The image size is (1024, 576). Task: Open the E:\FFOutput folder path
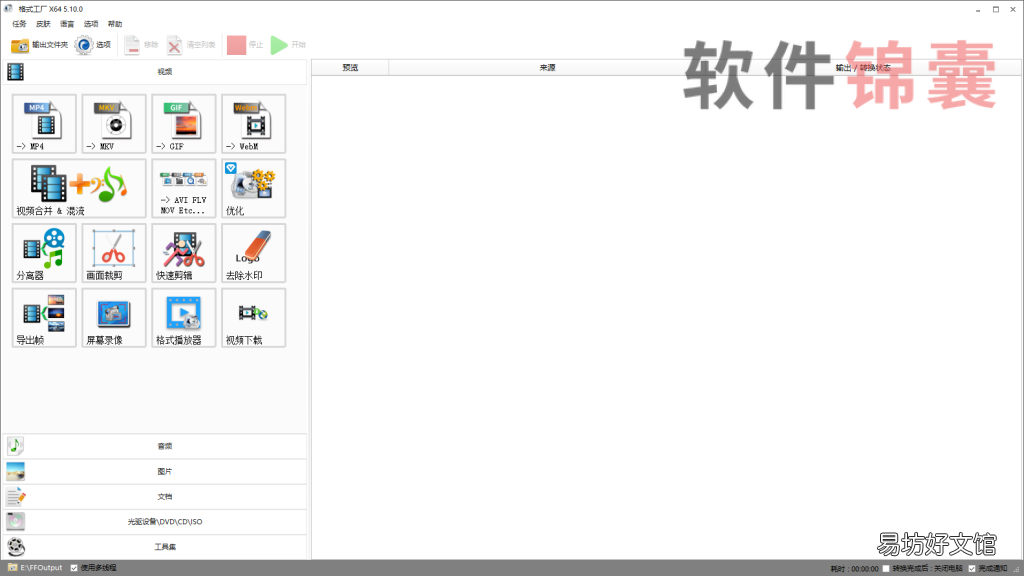[x=35, y=568]
